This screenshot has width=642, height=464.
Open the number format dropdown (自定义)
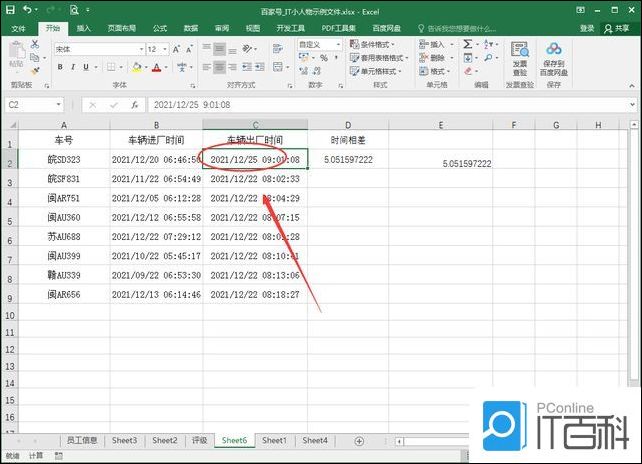340,44
